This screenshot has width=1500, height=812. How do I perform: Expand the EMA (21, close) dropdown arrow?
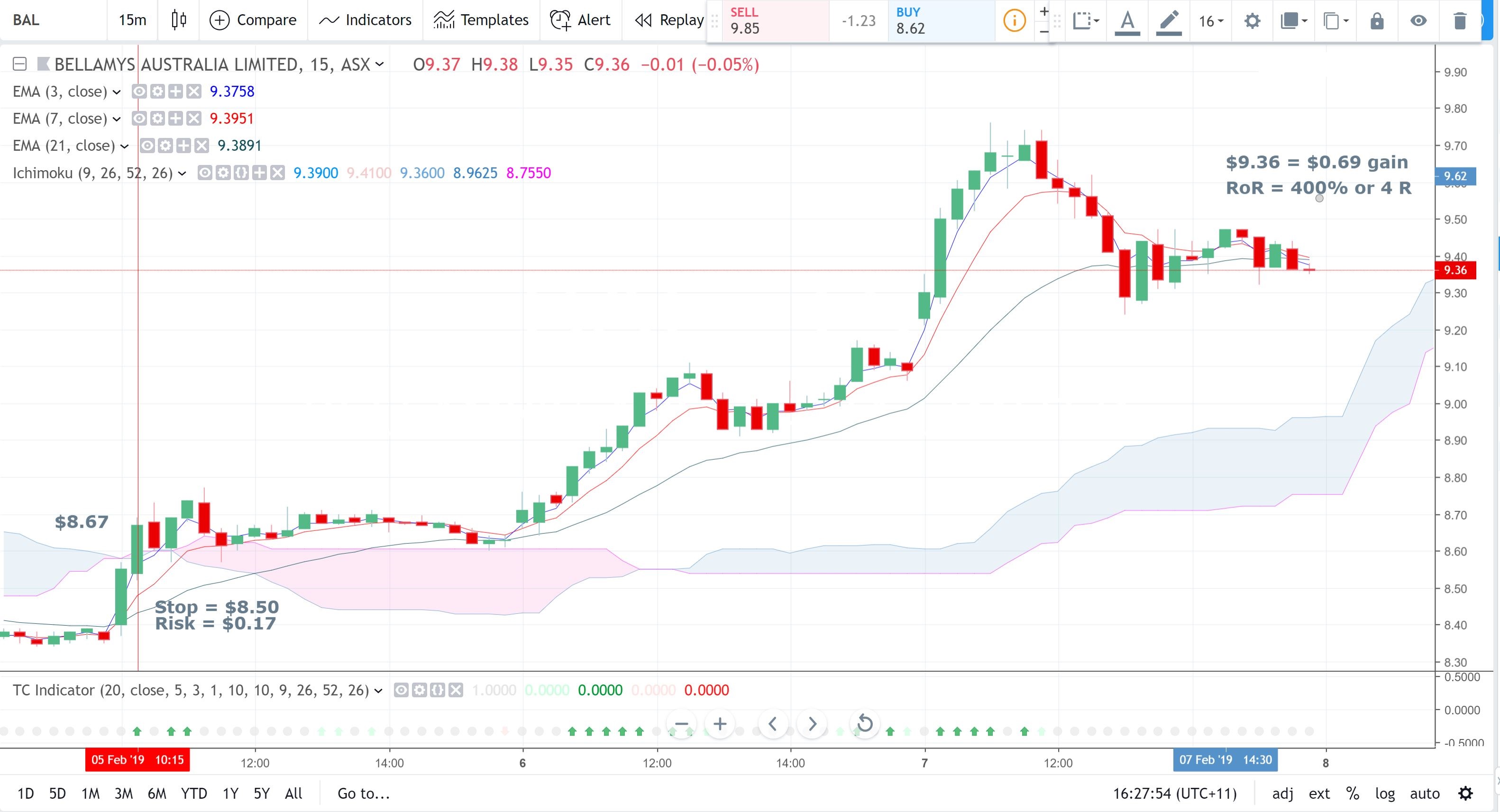click(x=124, y=146)
